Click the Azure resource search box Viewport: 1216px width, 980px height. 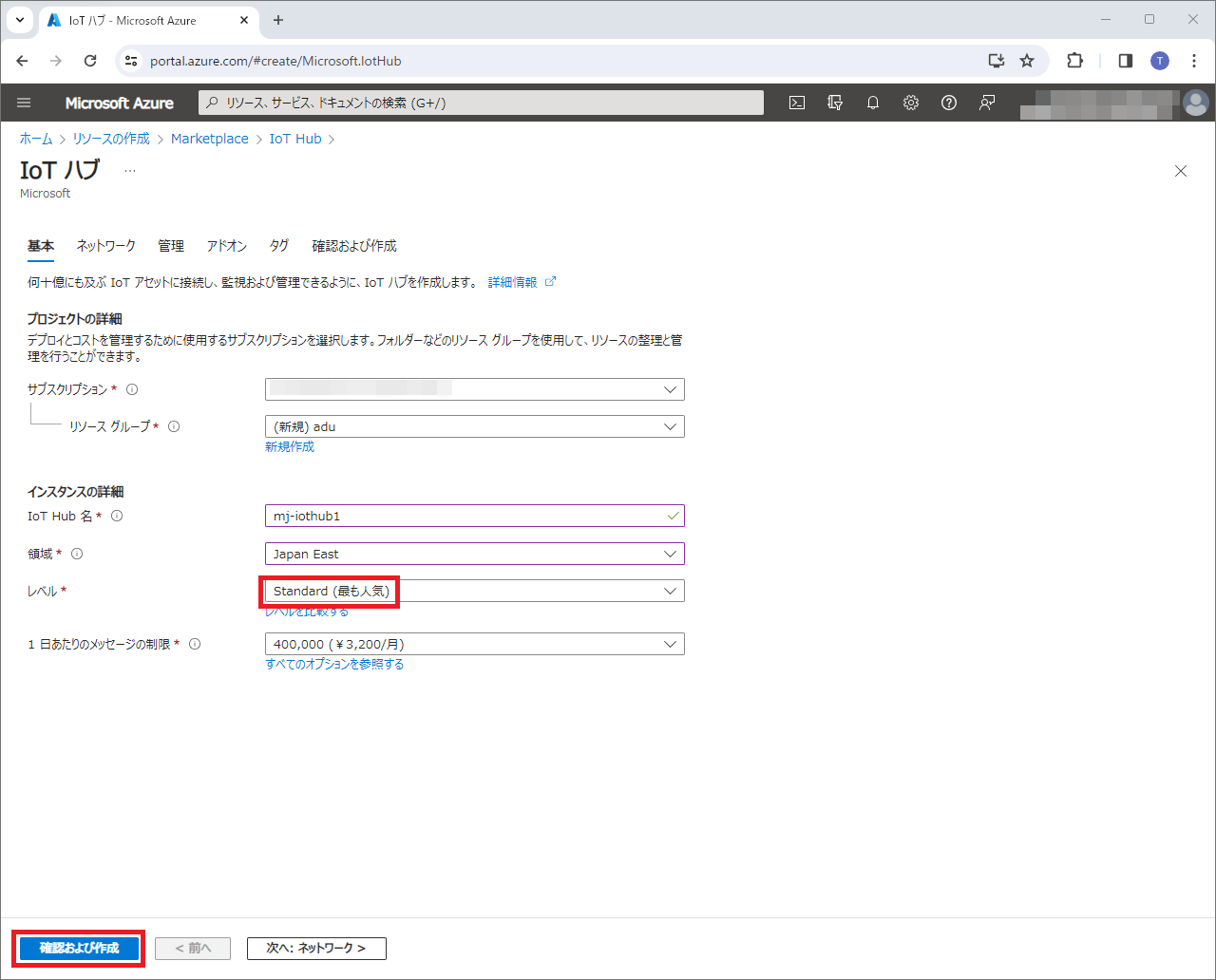[x=481, y=103]
